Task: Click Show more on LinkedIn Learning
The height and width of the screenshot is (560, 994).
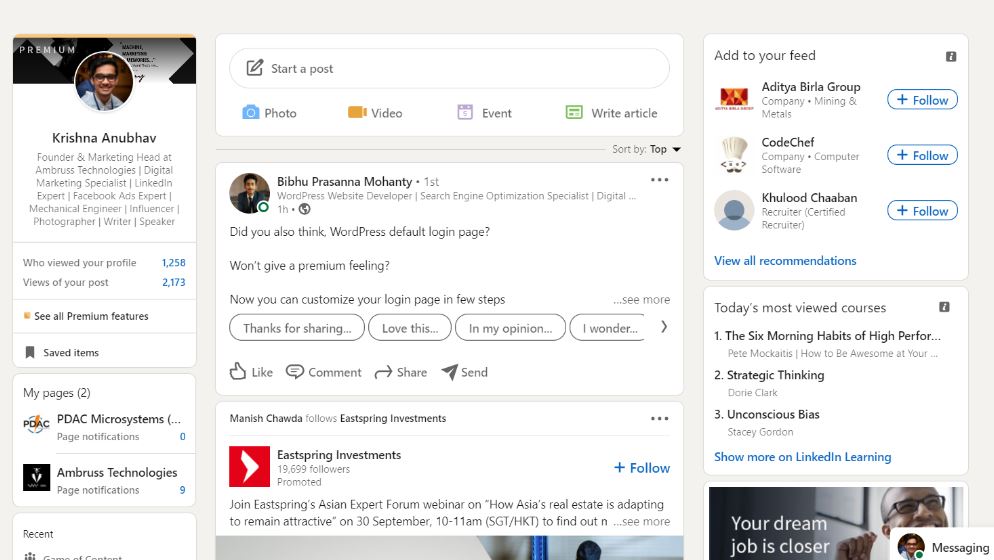Action: pos(803,457)
